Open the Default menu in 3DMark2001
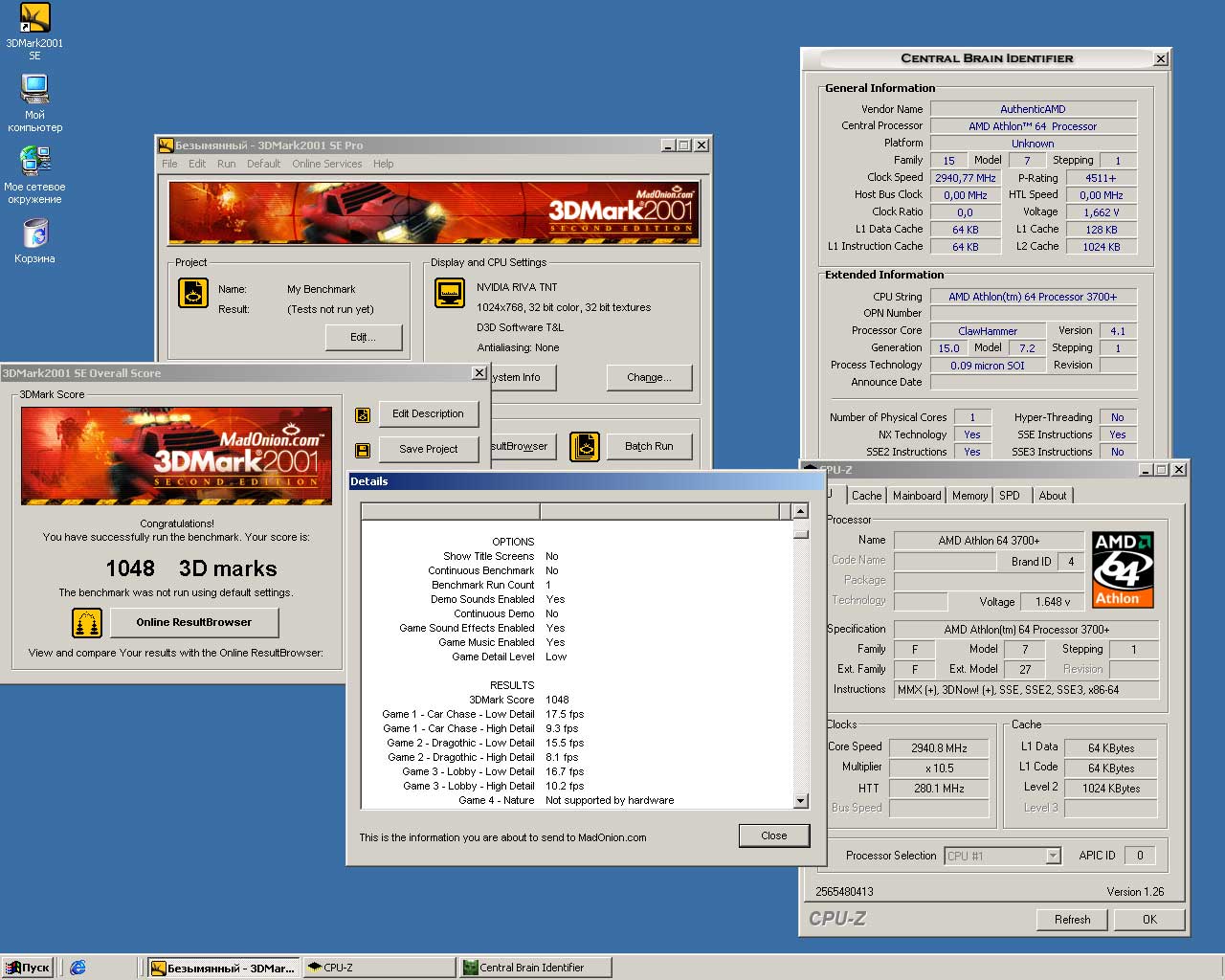Viewport: 1225px width, 980px height. coord(263,164)
